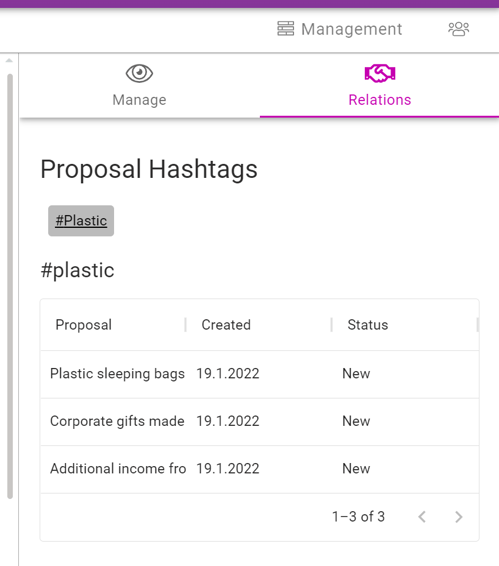Open the users group icon

pos(459,29)
